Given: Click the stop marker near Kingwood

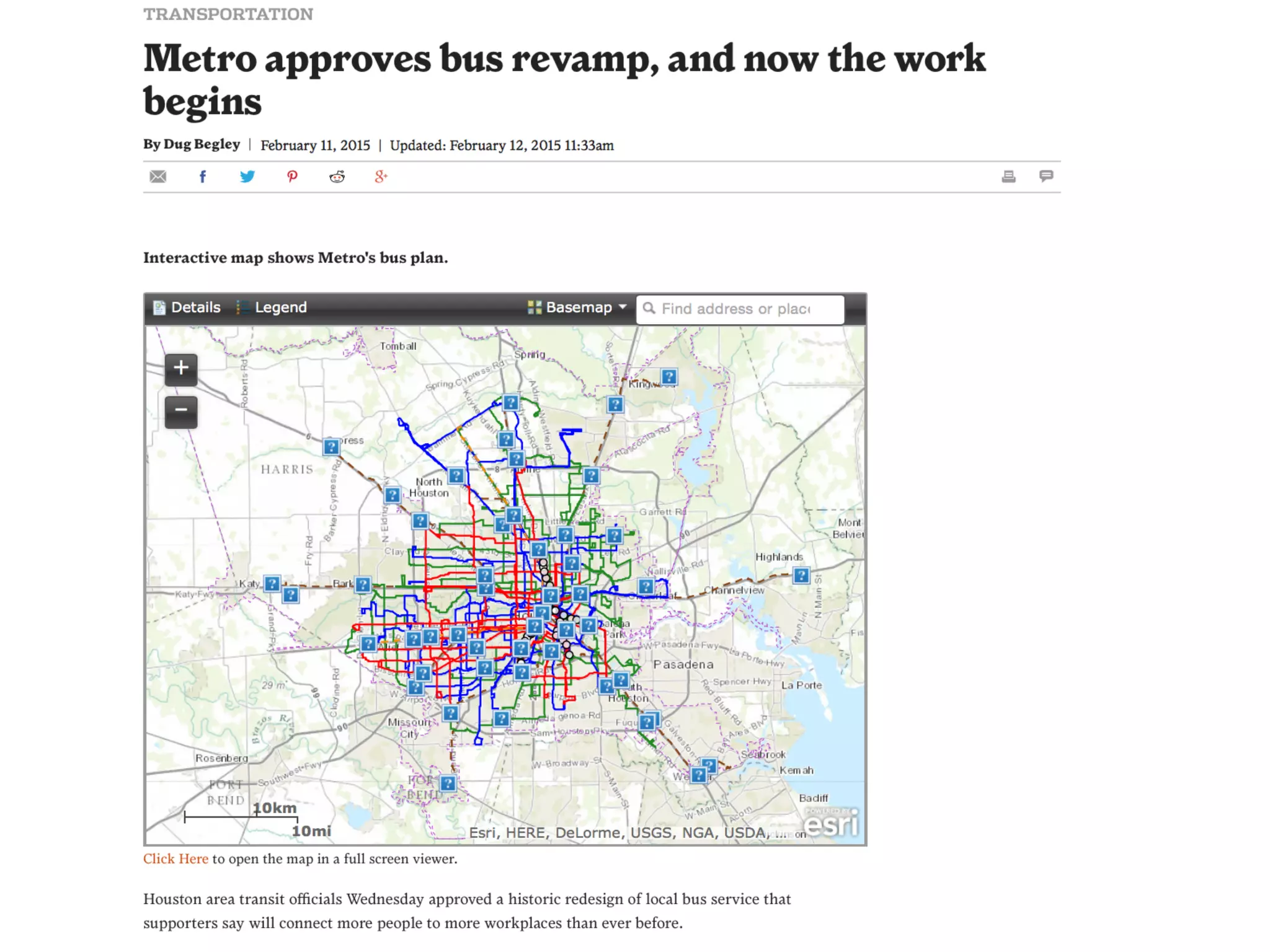Looking at the screenshot, I should click(668, 377).
